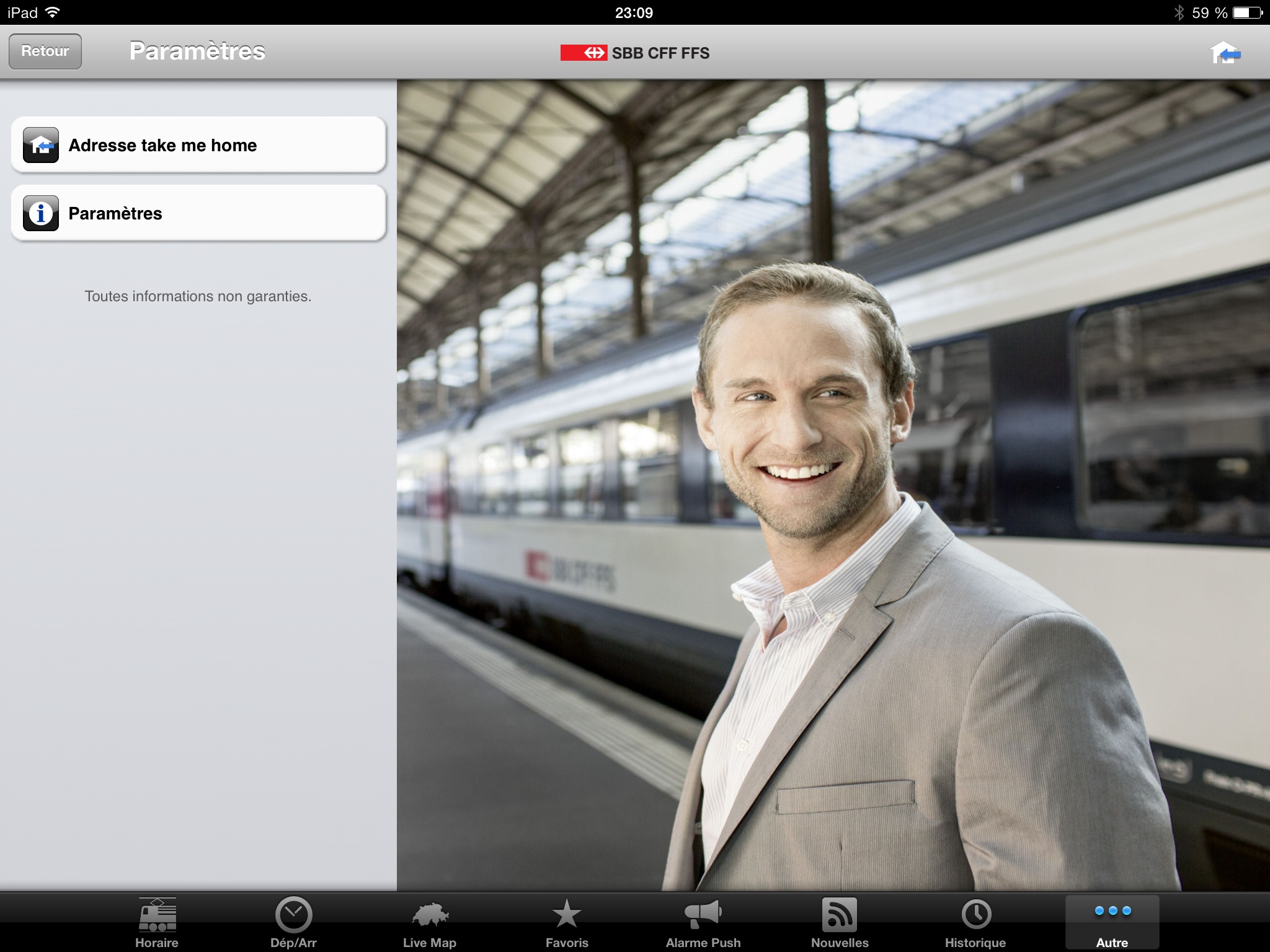Open Adresse take me home setting

(198, 145)
